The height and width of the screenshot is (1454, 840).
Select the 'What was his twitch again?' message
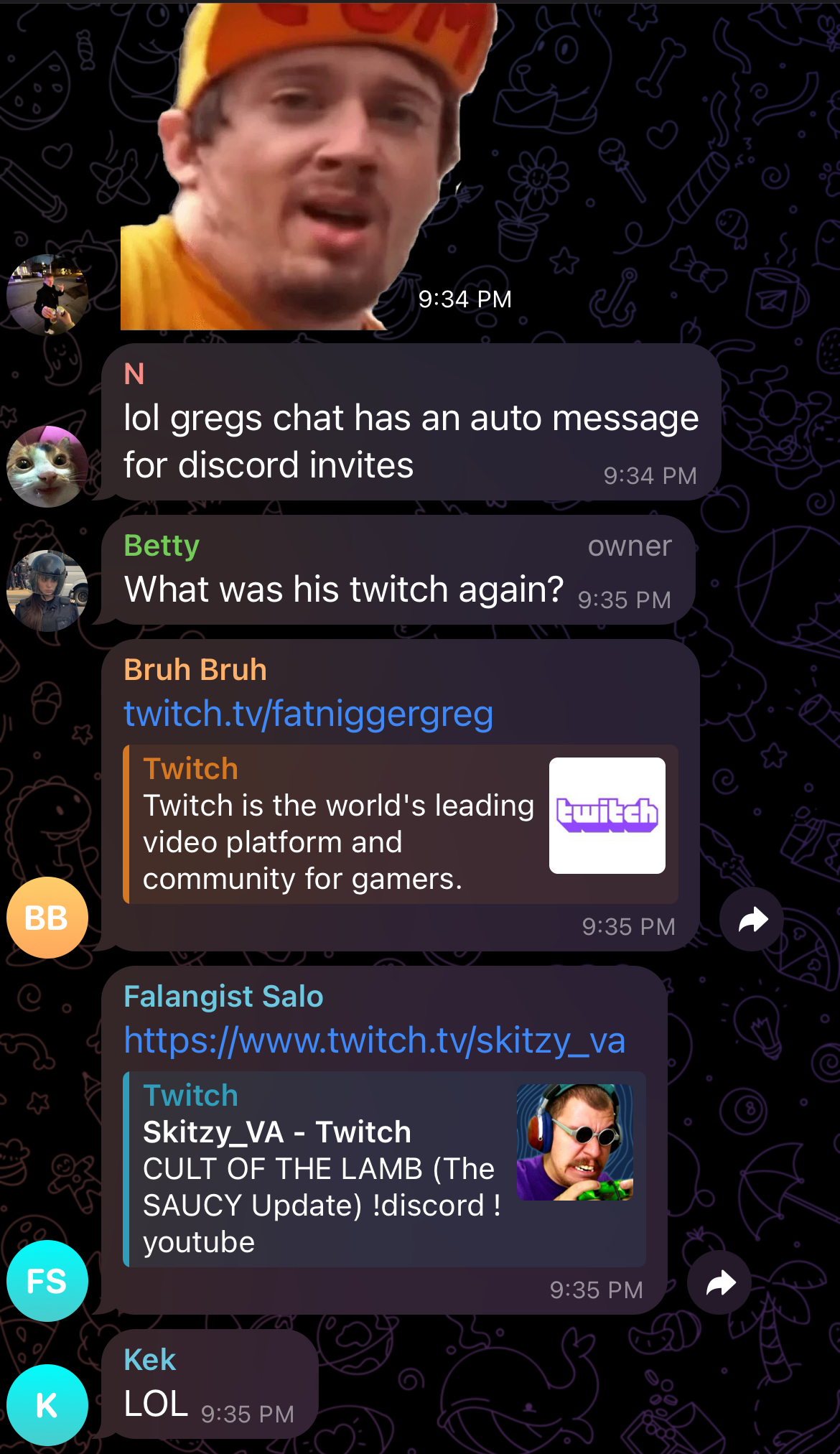398,570
